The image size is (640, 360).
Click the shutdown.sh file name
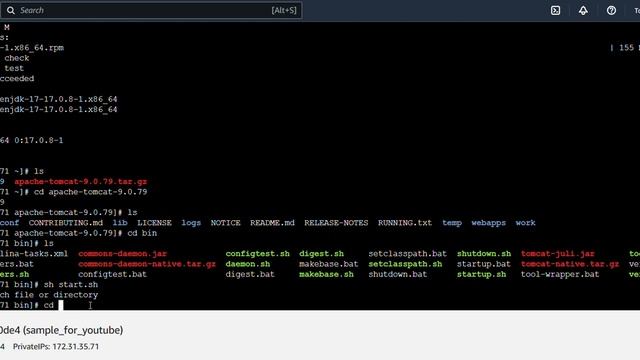[x=484, y=254]
